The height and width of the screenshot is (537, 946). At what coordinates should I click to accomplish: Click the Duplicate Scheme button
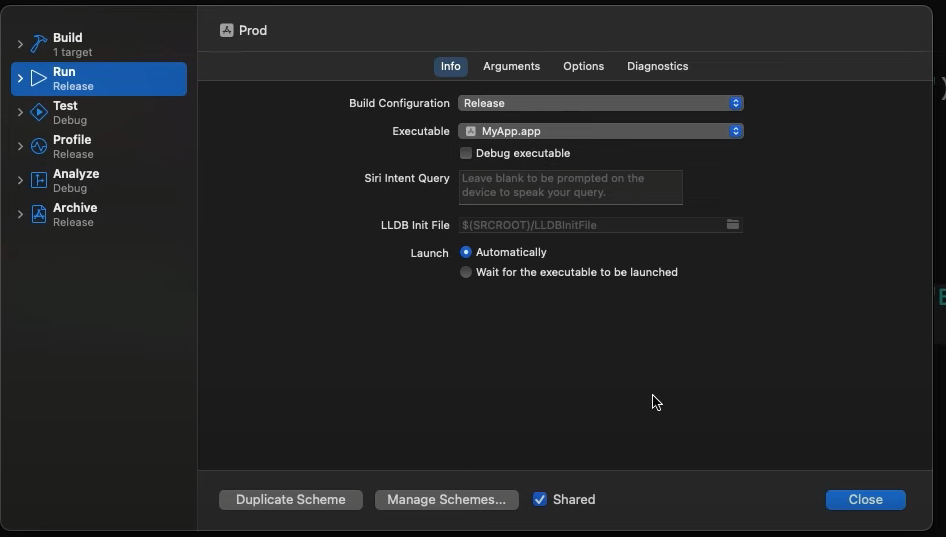pyautogui.click(x=291, y=500)
